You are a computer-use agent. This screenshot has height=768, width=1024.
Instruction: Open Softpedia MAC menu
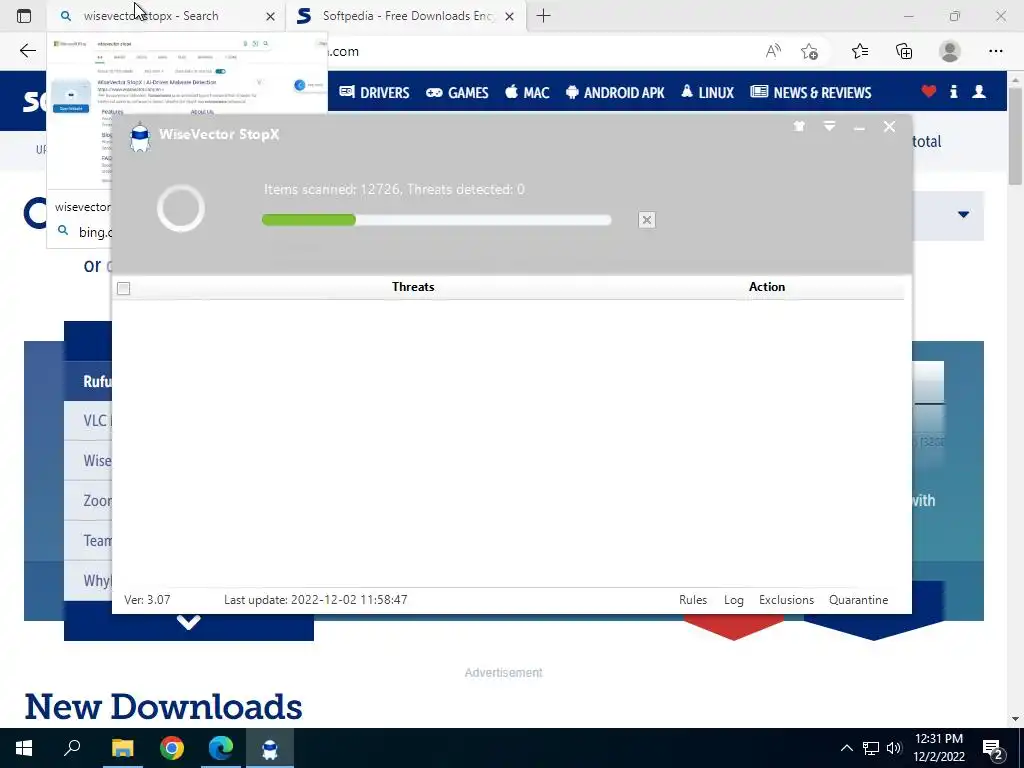(x=527, y=92)
